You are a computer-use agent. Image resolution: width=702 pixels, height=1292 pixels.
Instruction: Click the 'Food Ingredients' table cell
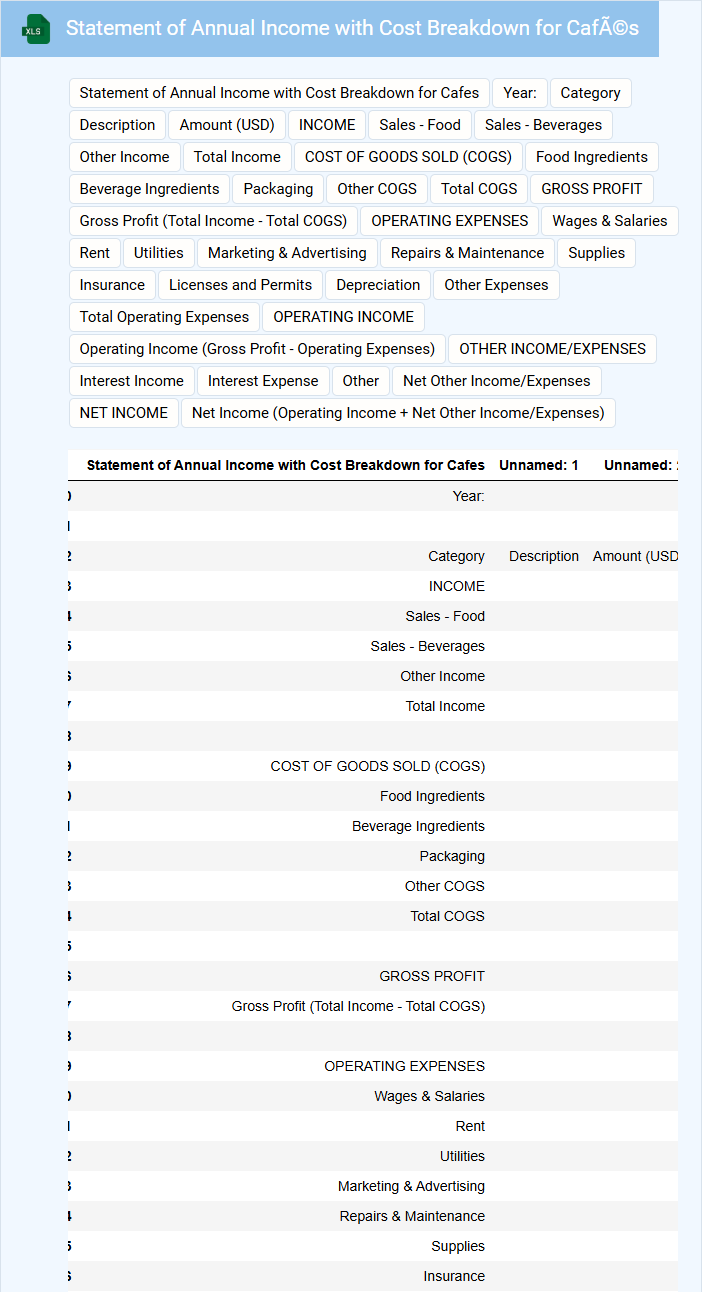pyautogui.click(x=432, y=796)
